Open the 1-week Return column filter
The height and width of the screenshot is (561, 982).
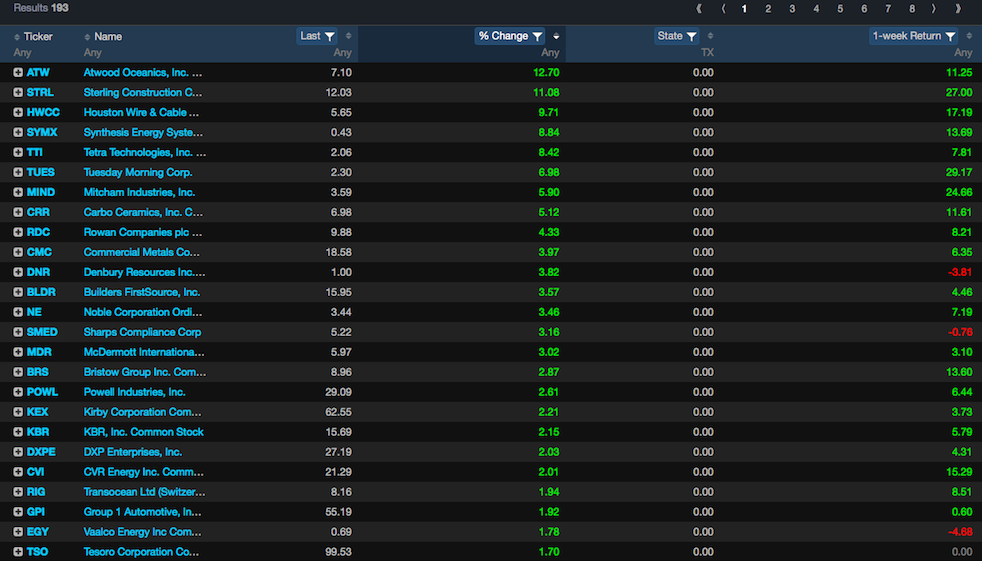(913, 36)
